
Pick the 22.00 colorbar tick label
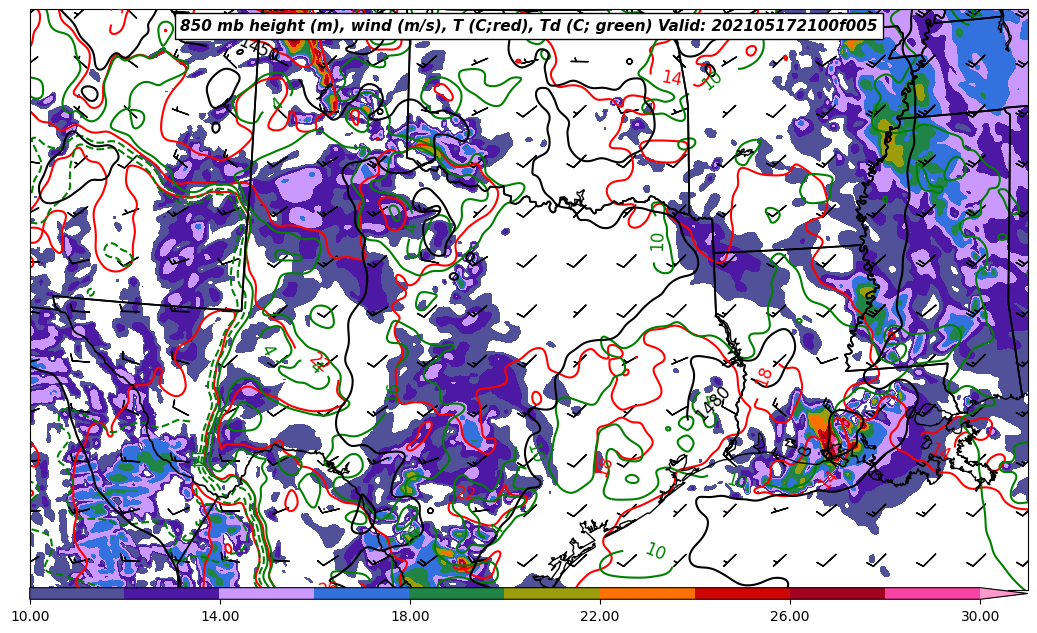[x=600, y=616]
